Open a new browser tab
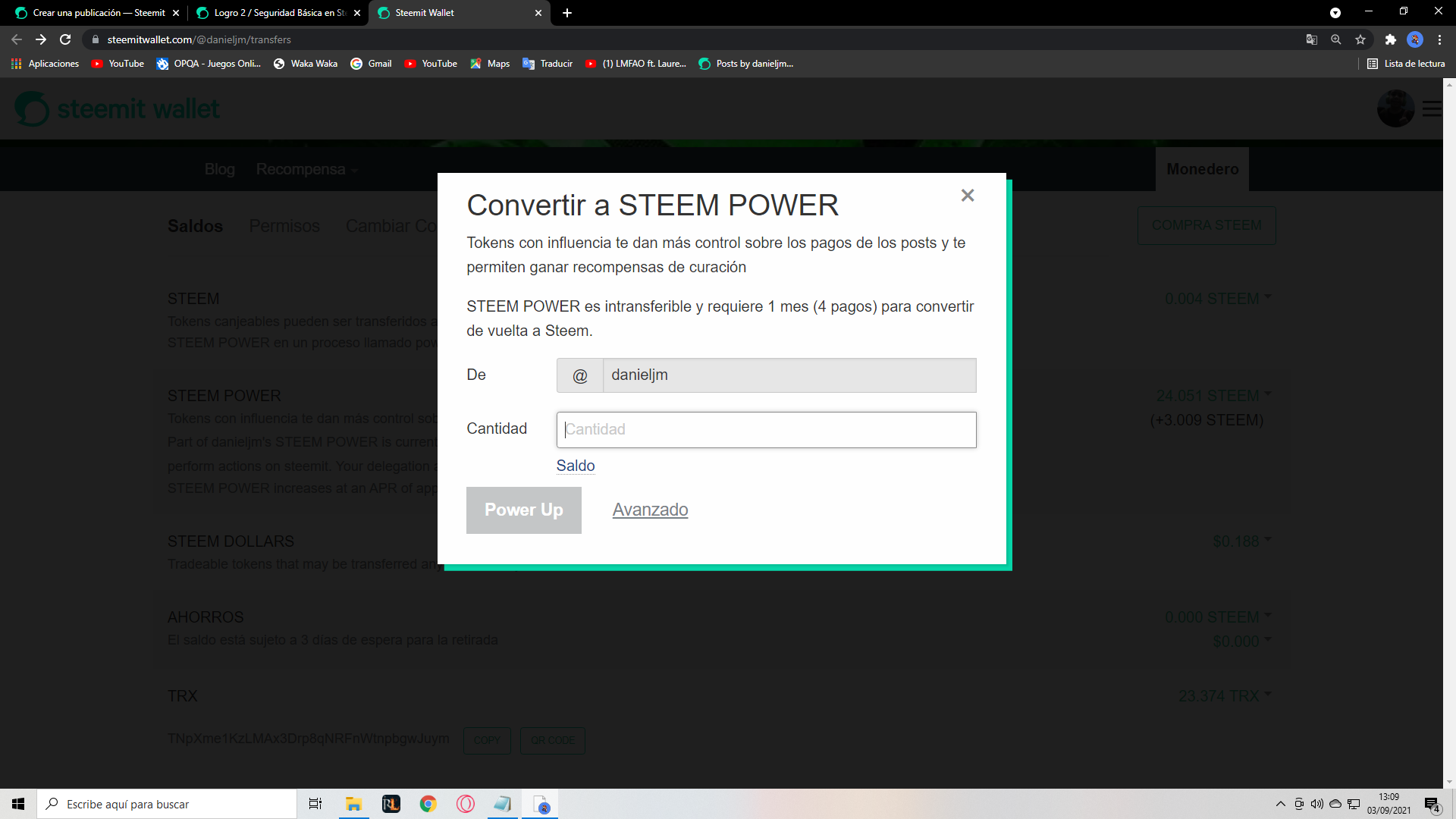This screenshot has width=1456, height=819. coord(567,13)
